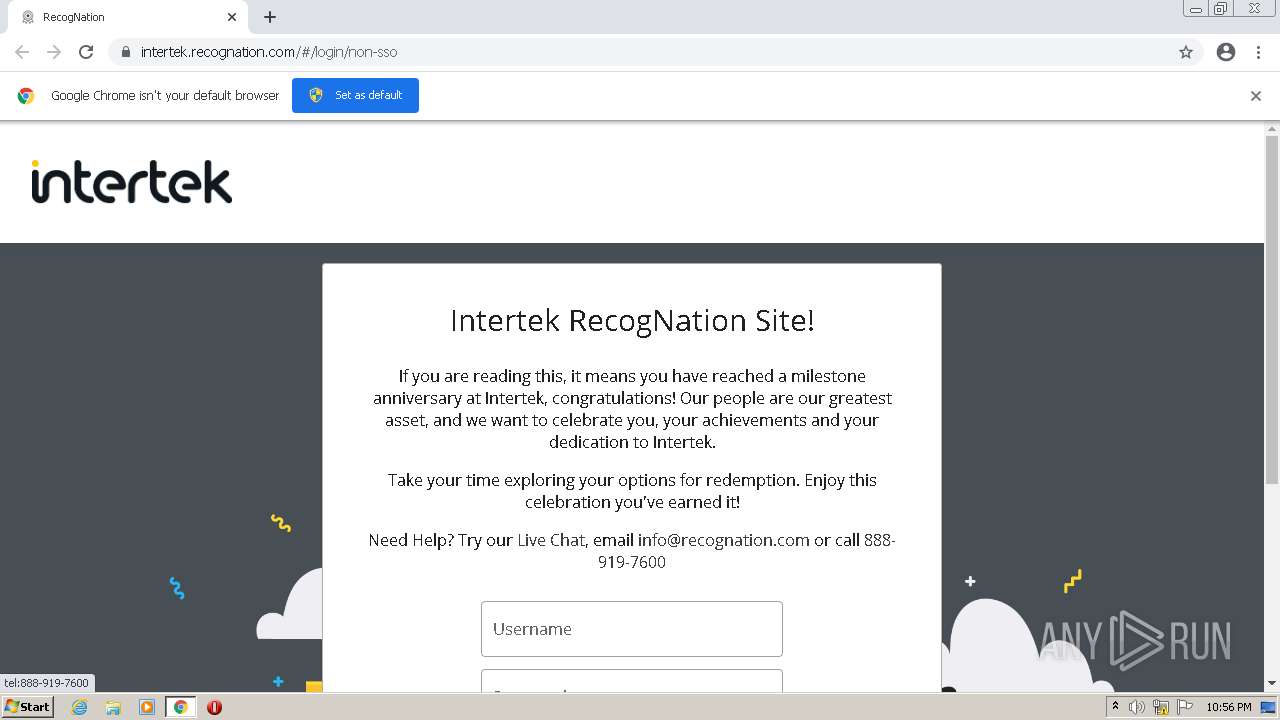Screen dimensions: 1280x720
Task: Dismiss the default browser notification bar
Action: point(1256,96)
